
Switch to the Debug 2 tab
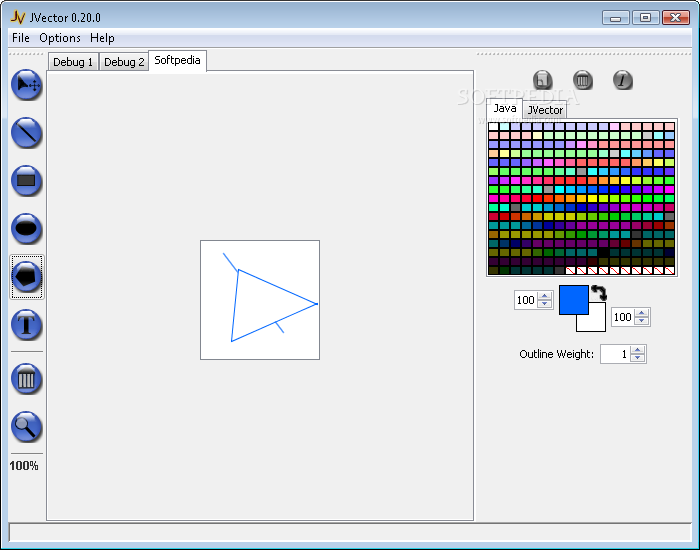(124, 62)
